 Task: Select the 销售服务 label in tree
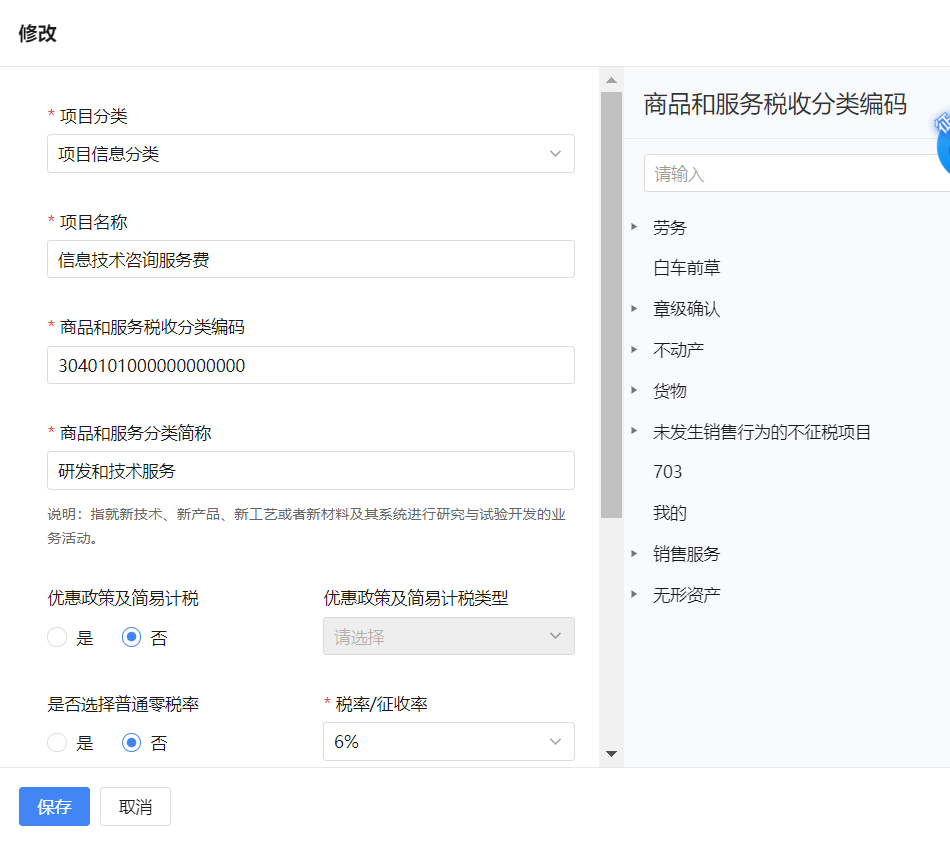(x=686, y=554)
